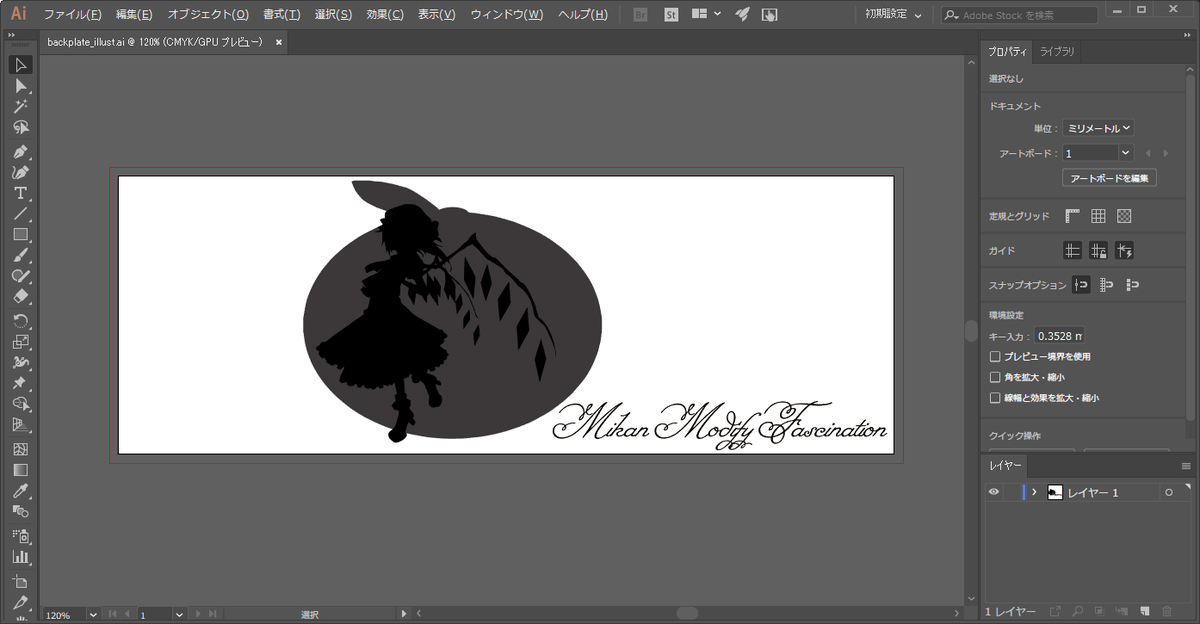The height and width of the screenshot is (624, 1200).
Task: Open the ファイル(F) menu
Action: coord(72,14)
